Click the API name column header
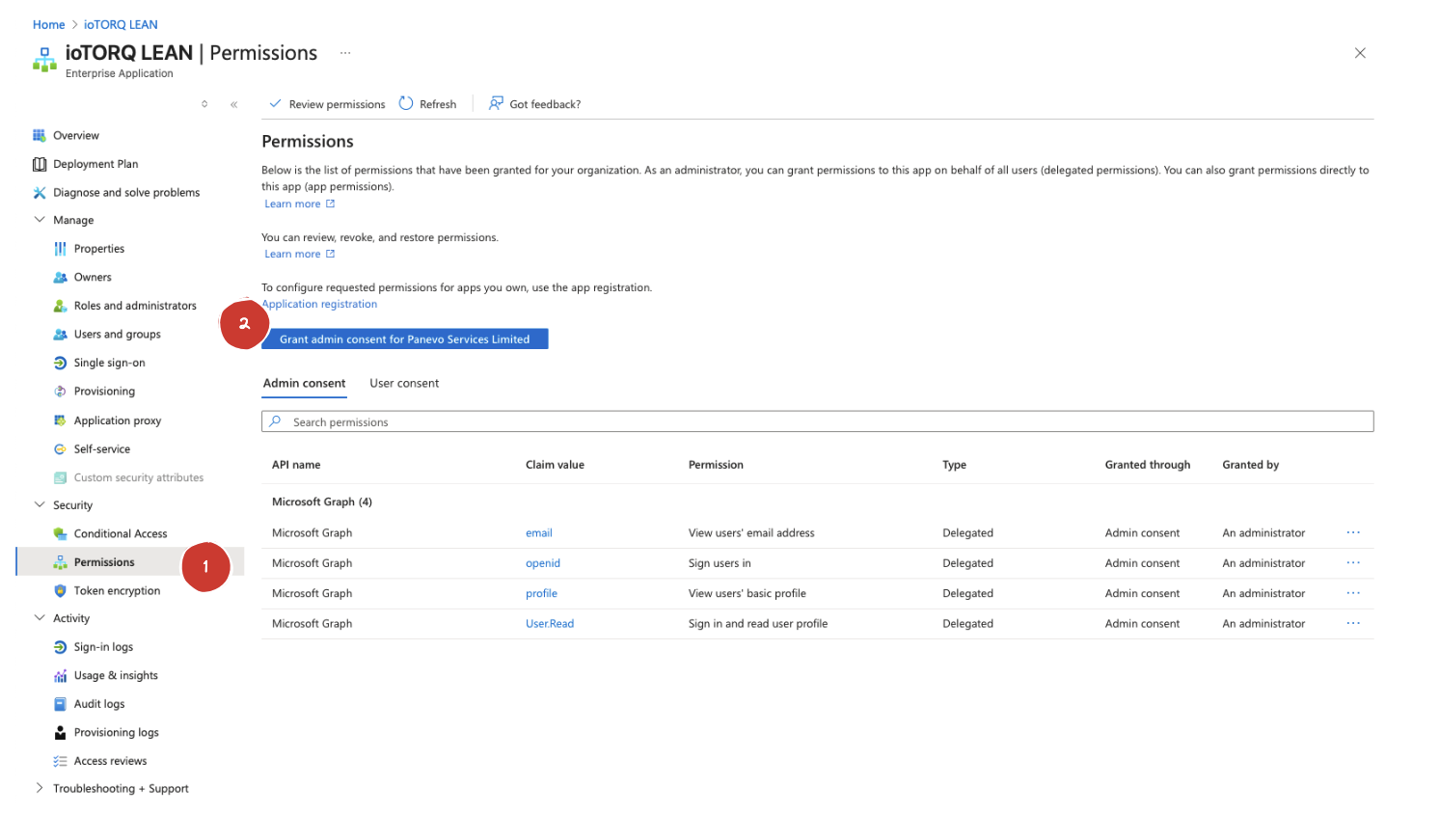The image size is (1440, 840). [x=295, y=465]
